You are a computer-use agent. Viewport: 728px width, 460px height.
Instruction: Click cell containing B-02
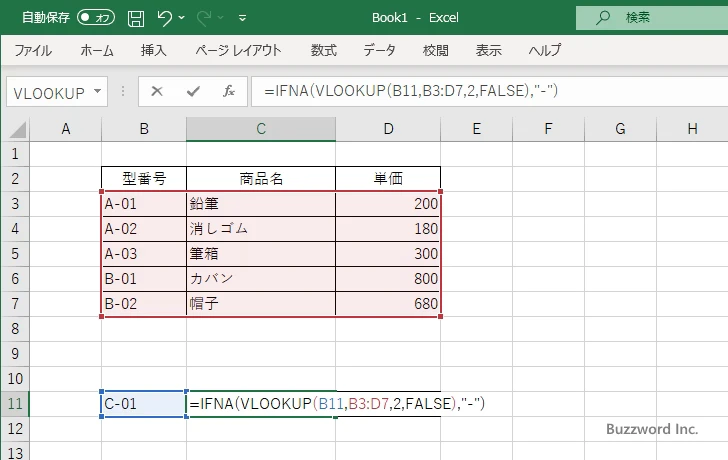click(x=144, y=304)
